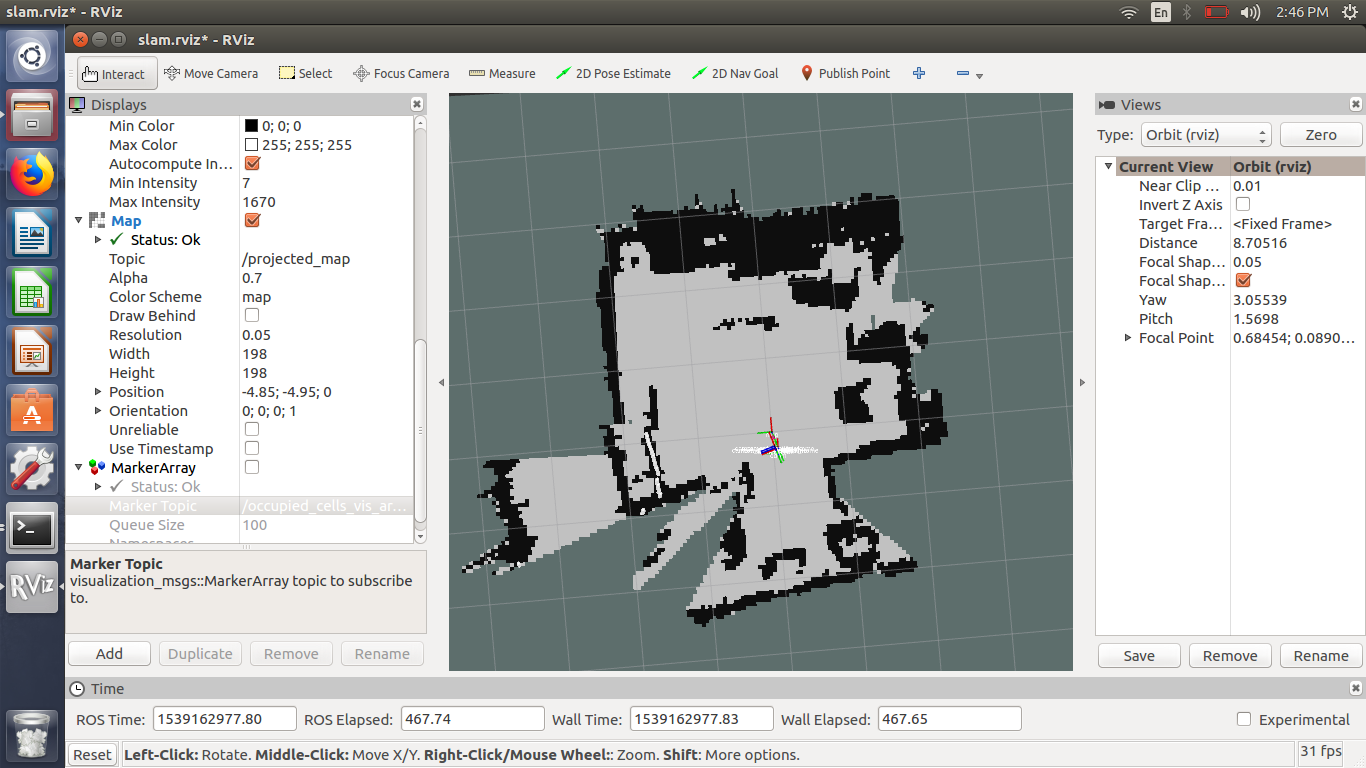Open LibreOffice Impress from the launcher

pos(33,351)
